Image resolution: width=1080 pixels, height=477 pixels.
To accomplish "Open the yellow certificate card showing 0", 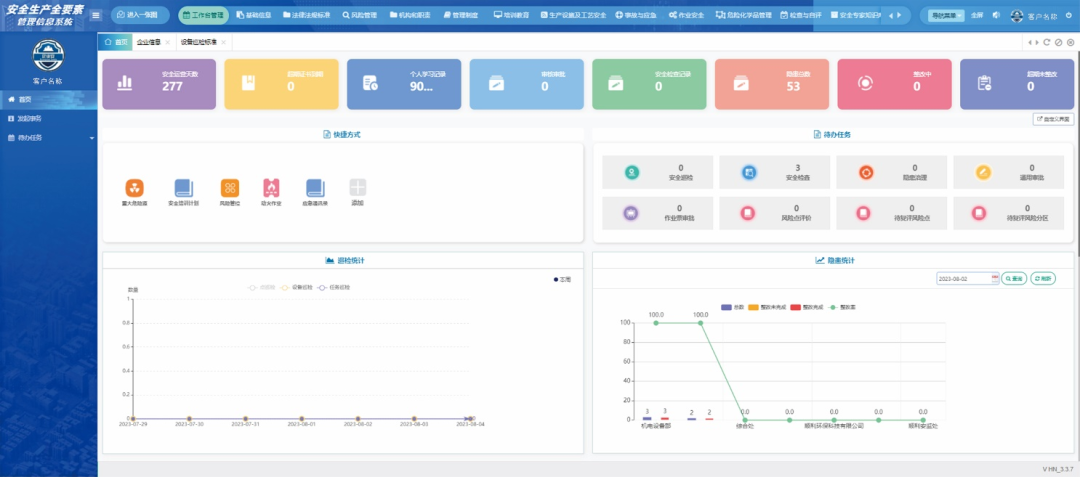I will coord(282,84).
